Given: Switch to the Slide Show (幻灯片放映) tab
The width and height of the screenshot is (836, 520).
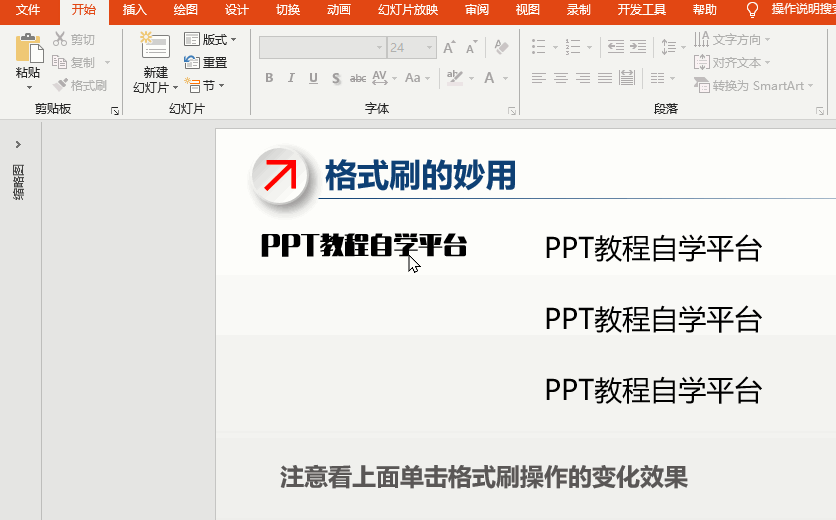Looking at the screenshot, I should 408,10.
